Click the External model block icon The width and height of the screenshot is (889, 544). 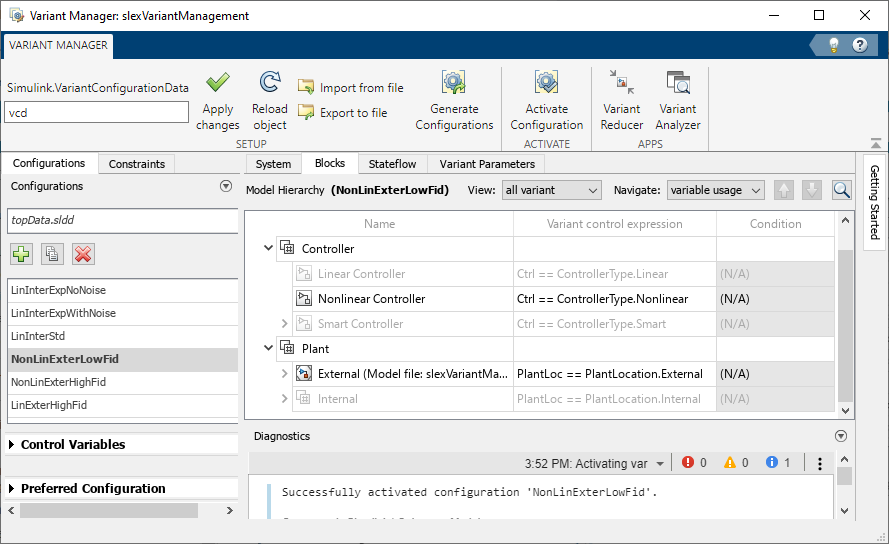[x=304, y=373]
